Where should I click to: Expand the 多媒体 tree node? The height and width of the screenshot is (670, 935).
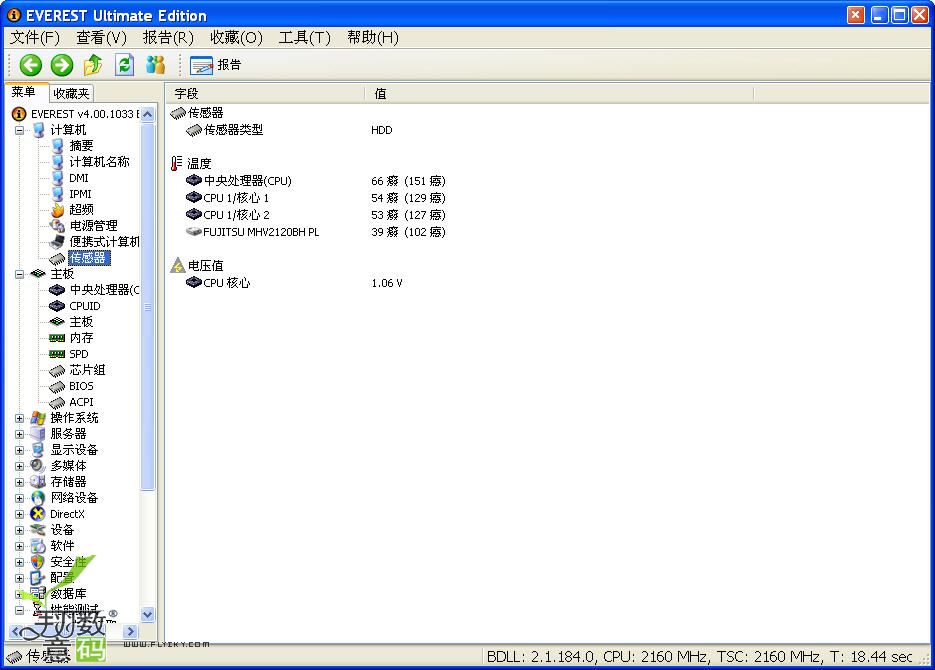[x=20, y=467]
